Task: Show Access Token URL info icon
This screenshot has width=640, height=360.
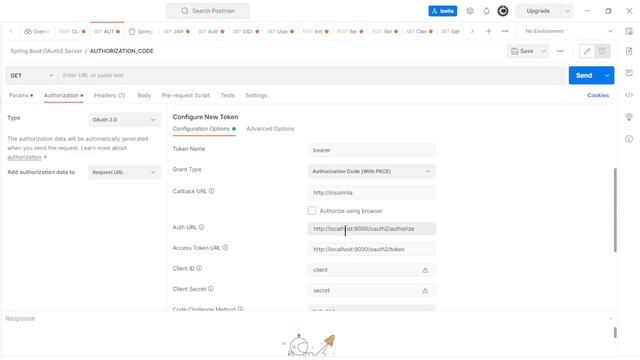Action: [x=225, y=247]
